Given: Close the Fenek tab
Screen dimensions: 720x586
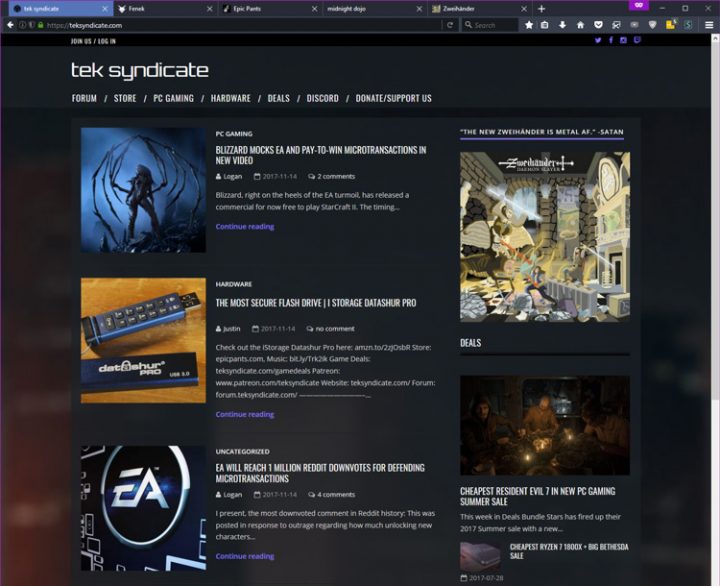Looking at the screenshot, I should (209, 9).
